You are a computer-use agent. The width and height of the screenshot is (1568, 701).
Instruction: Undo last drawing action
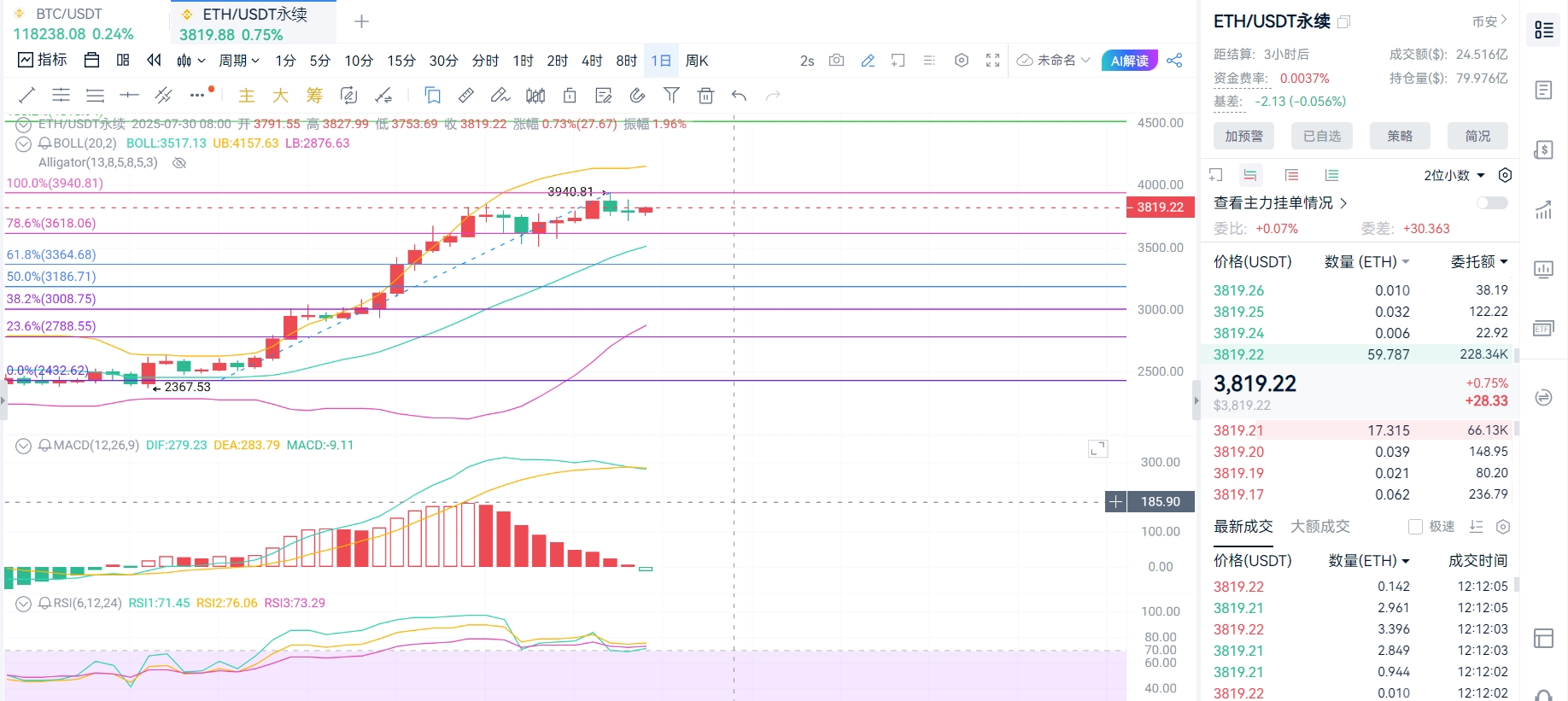740,95
